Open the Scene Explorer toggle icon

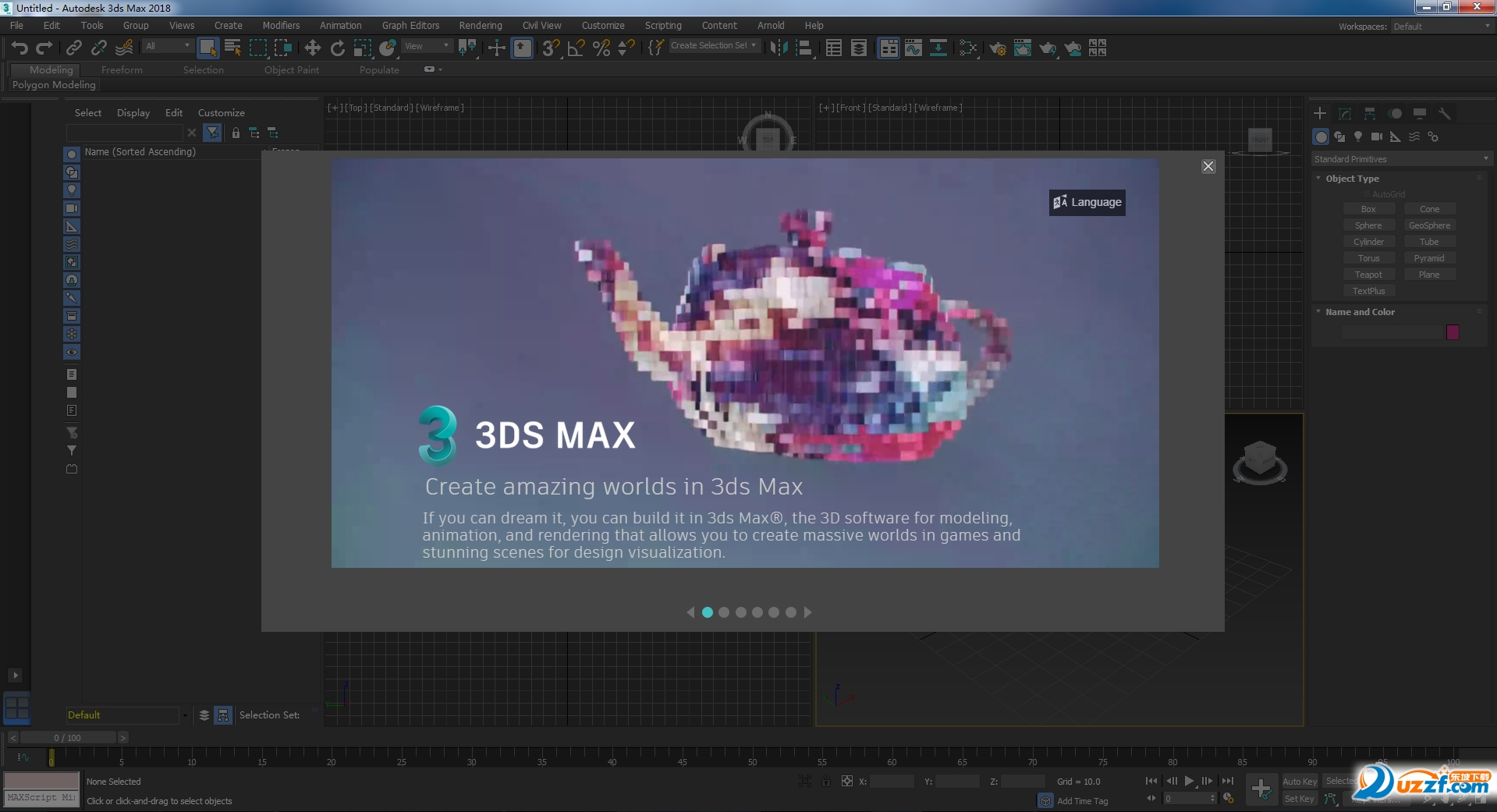833,48
